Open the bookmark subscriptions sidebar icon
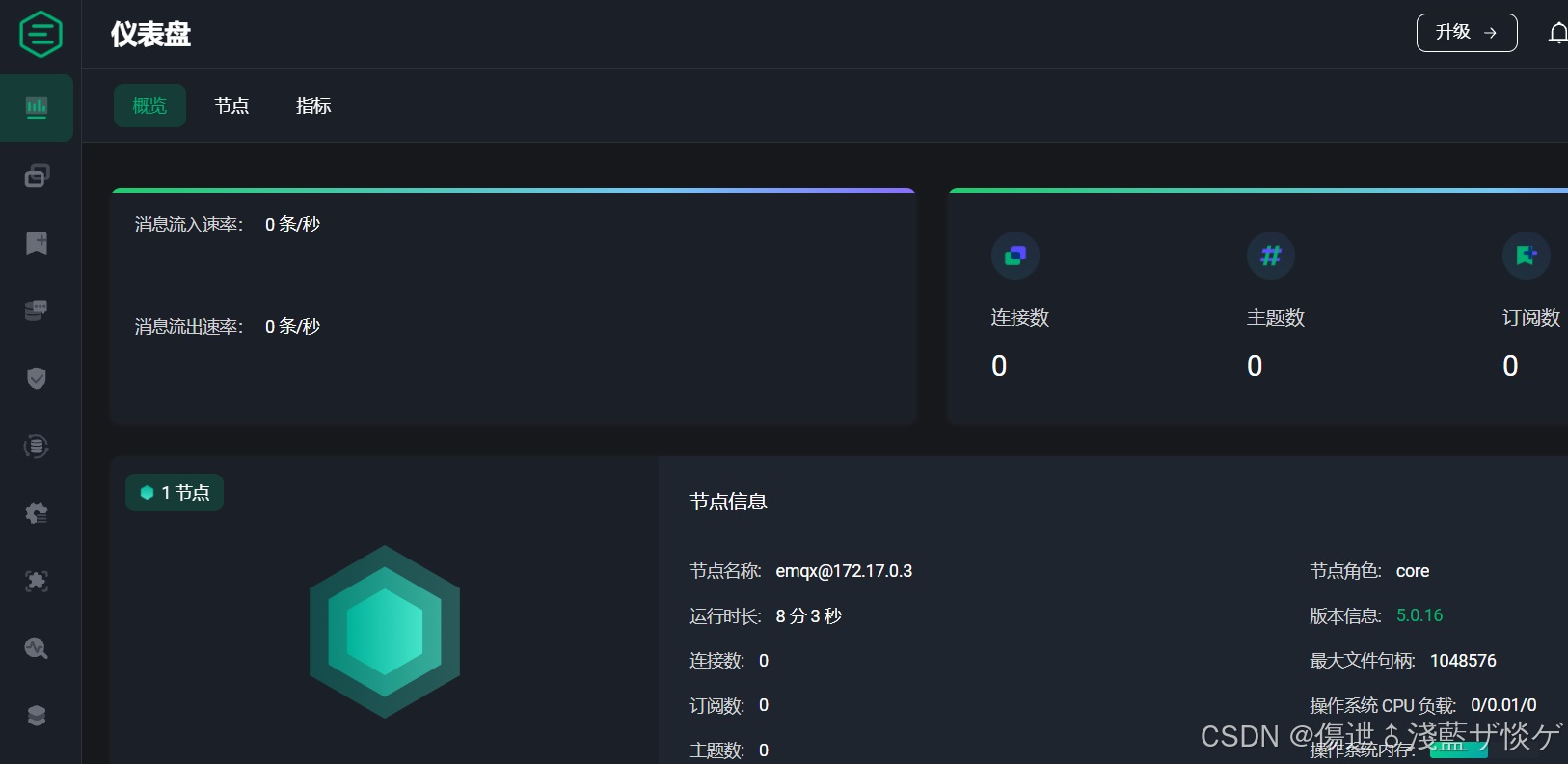This screenshot has width=1568, height=764. (x=37, y=243)
